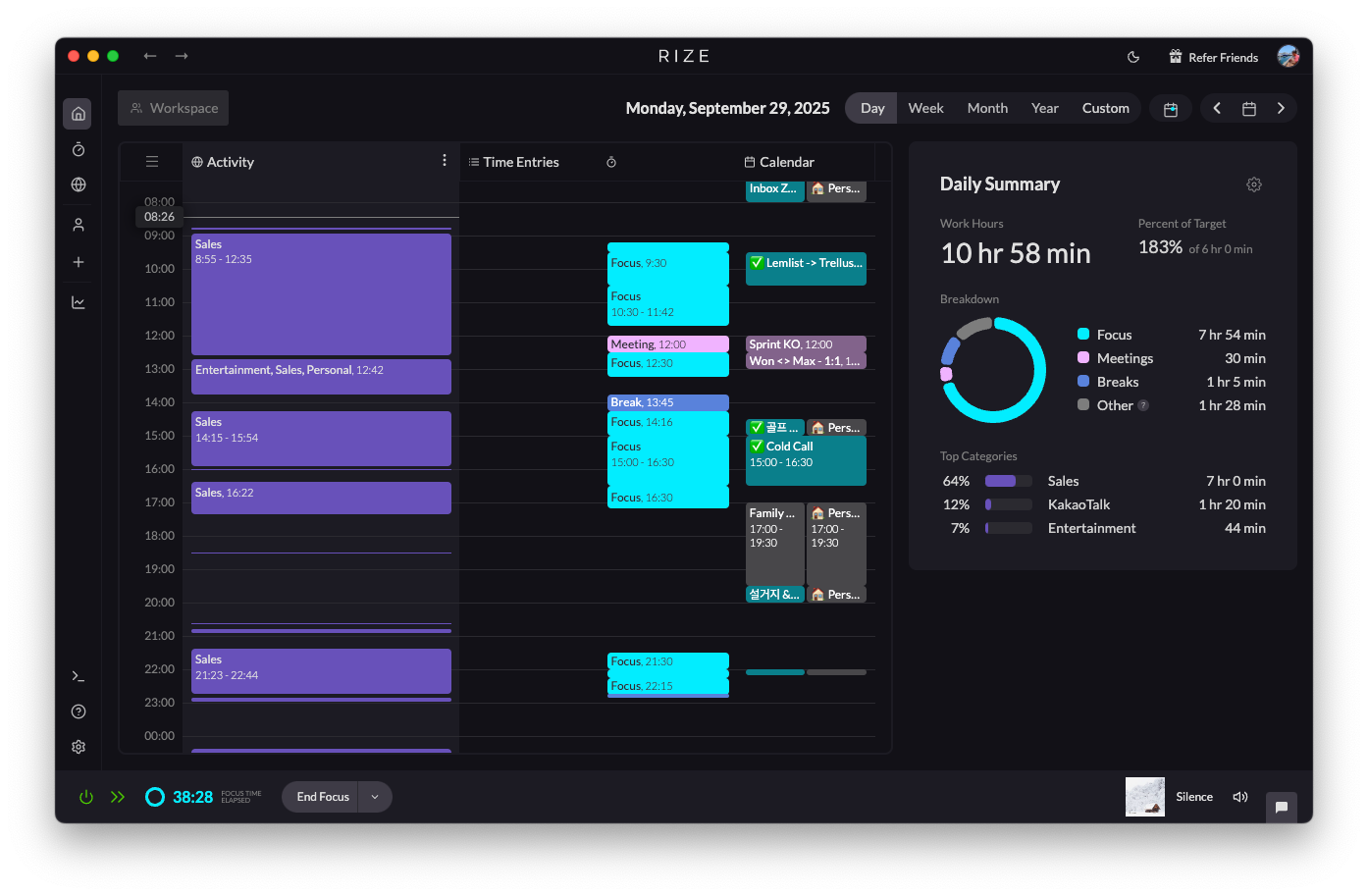The height and width of the screenshot is (896, 1368).
Task: Open the chat bubble support icon
Action: [1281, 807]
